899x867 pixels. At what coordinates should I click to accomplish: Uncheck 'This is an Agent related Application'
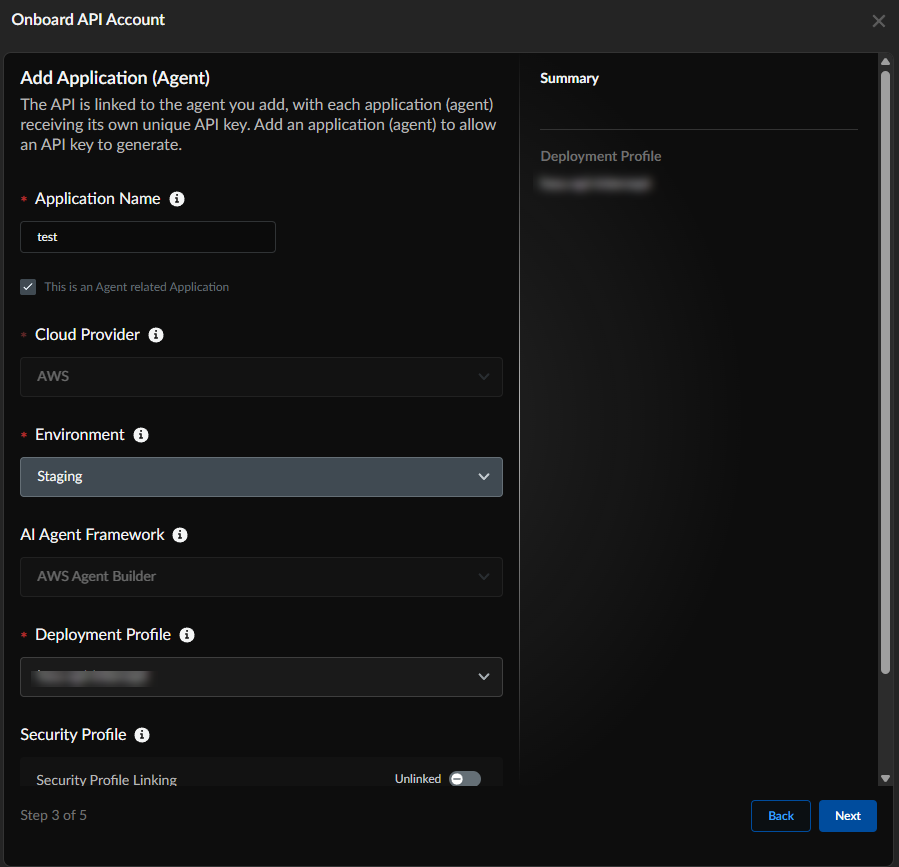point(28,287)
